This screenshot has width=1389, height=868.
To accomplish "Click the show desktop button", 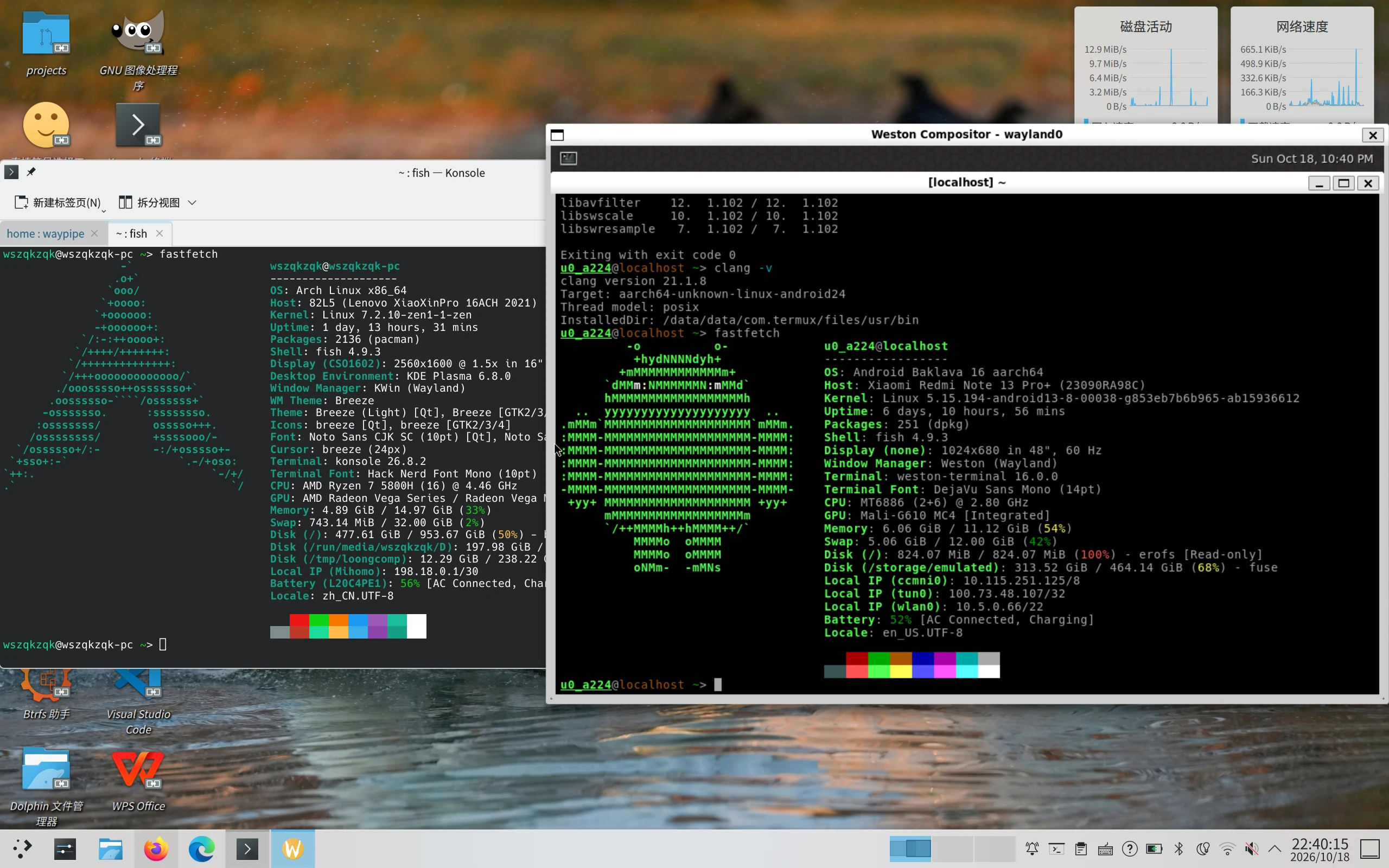I will pyautogui.click(x=1370, y=848).
